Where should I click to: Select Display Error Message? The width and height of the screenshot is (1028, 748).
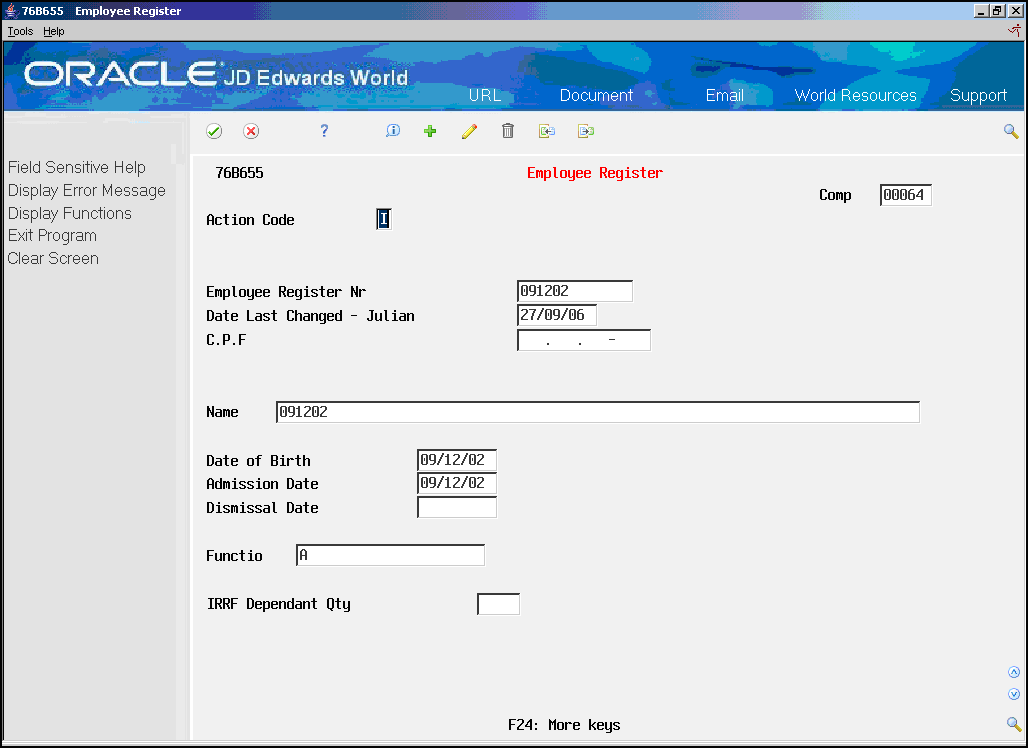(87, 190)
